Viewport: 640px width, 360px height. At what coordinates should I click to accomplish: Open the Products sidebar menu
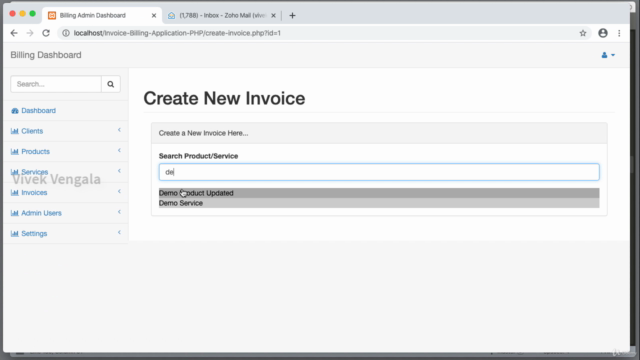point(36,151)
